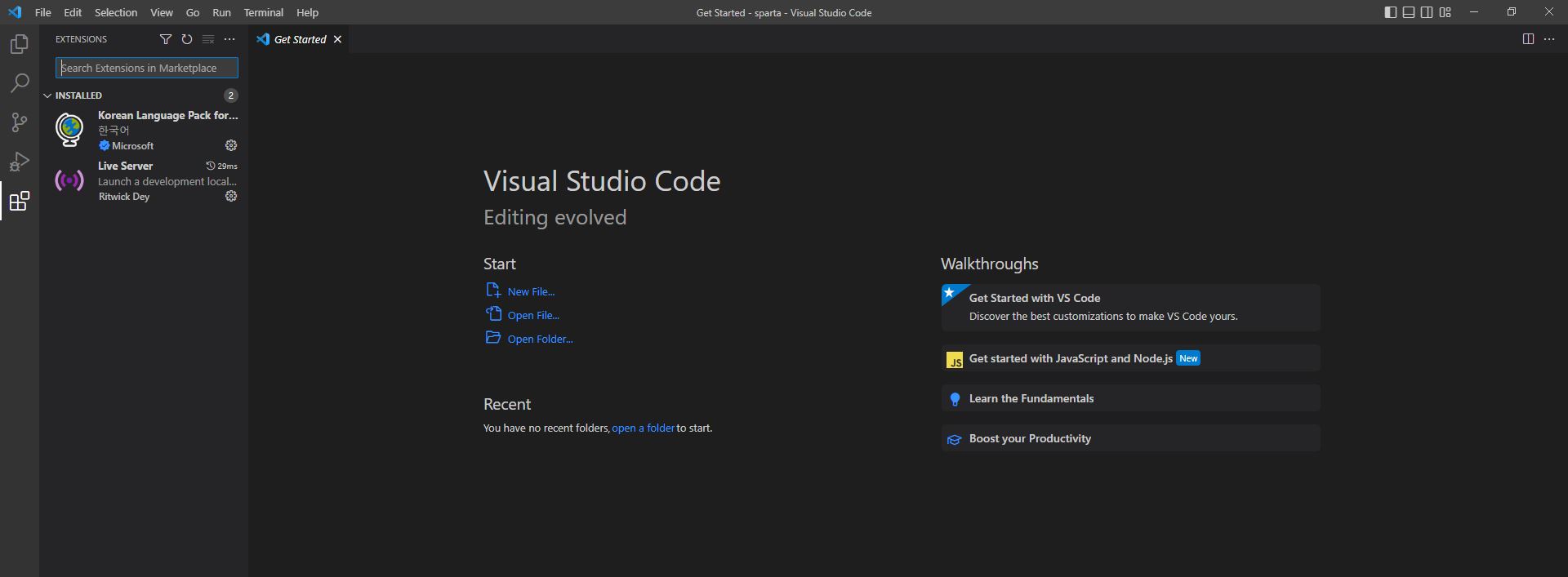The image size is (1568, 577).
Task: Click the Open Folder icon under Start
Action: 493,338
